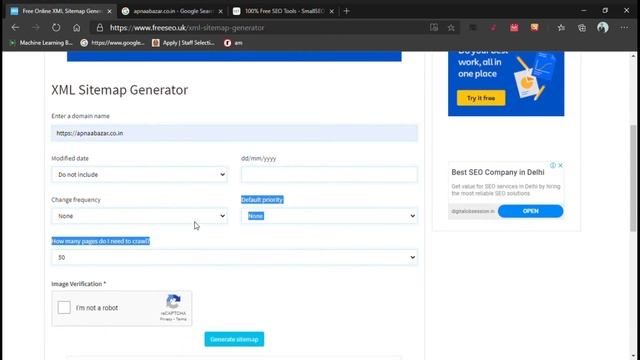Image resolution: width=640 pixels, height=360 pixels.
Task: Go back using browser back arrow
Action: tap(16, 28)
